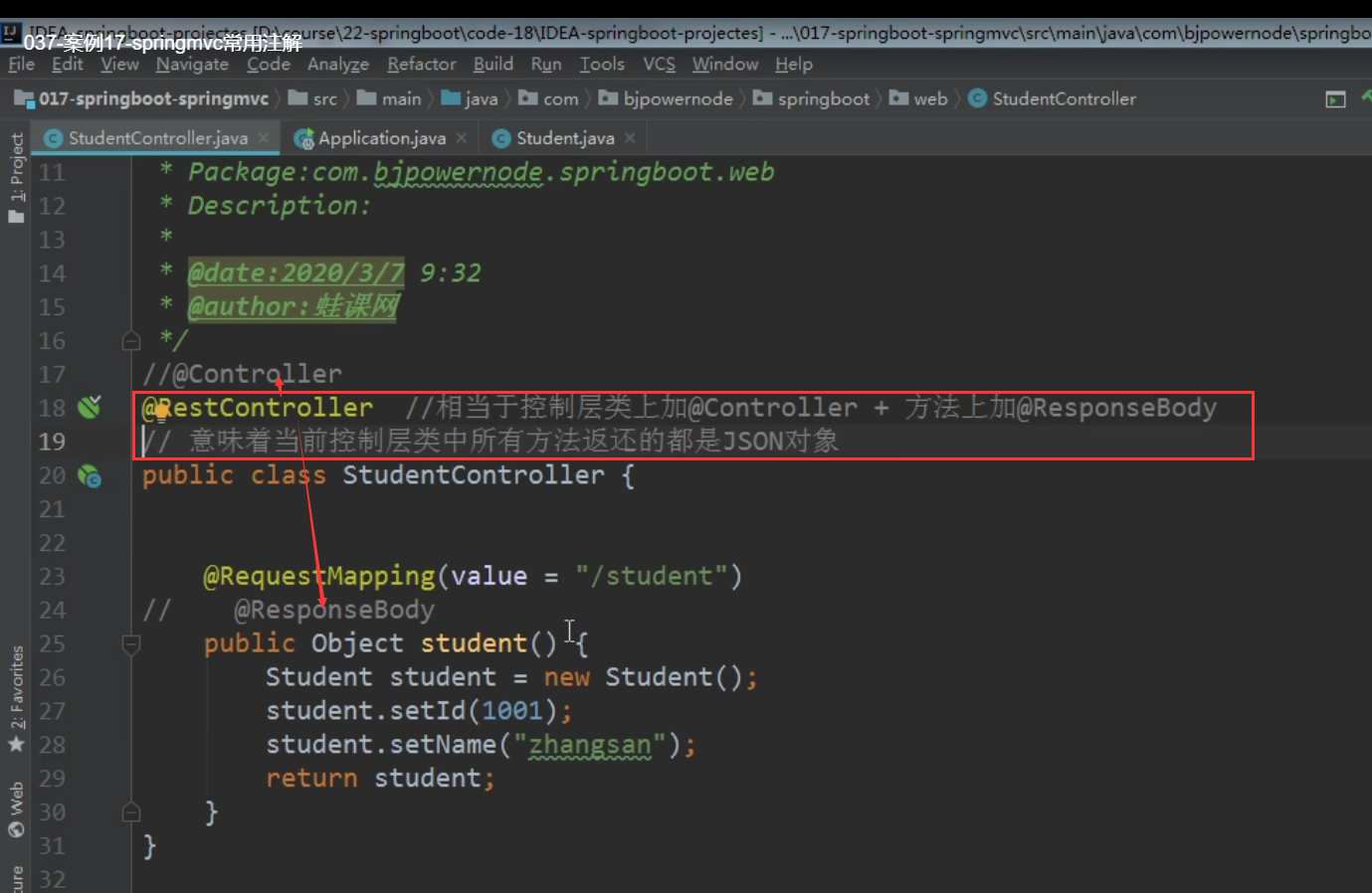Open the Analyze menu
This screenshot has height=893, width=1372.
tap(338, 64)
